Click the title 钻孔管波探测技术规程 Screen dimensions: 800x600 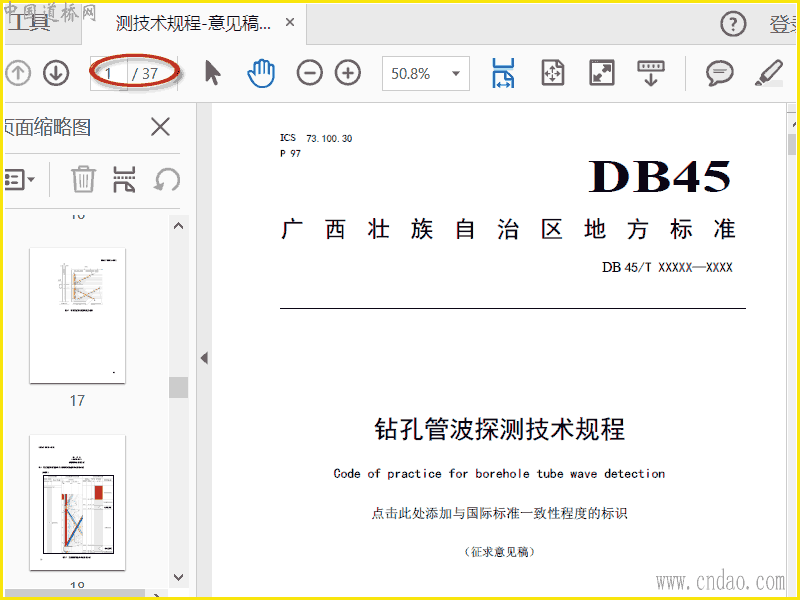click(x=499, y=429)
